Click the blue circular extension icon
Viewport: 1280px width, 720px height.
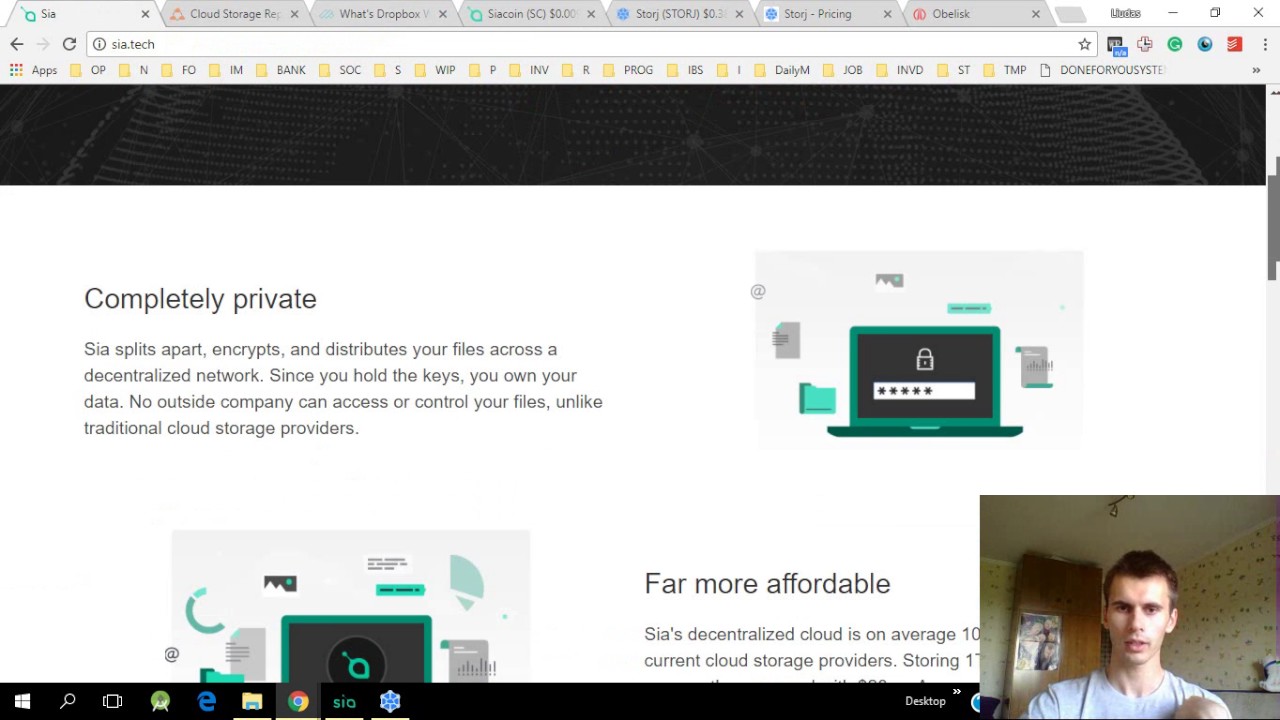(1205, 44)
